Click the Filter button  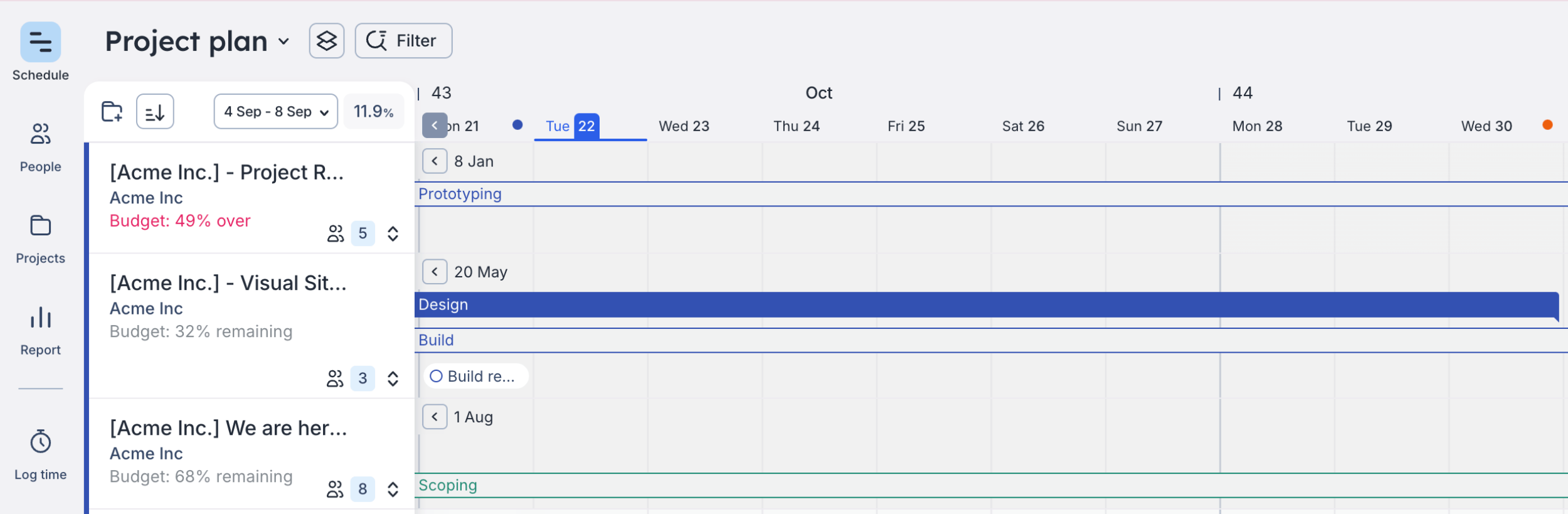click(x=403, y=41)
